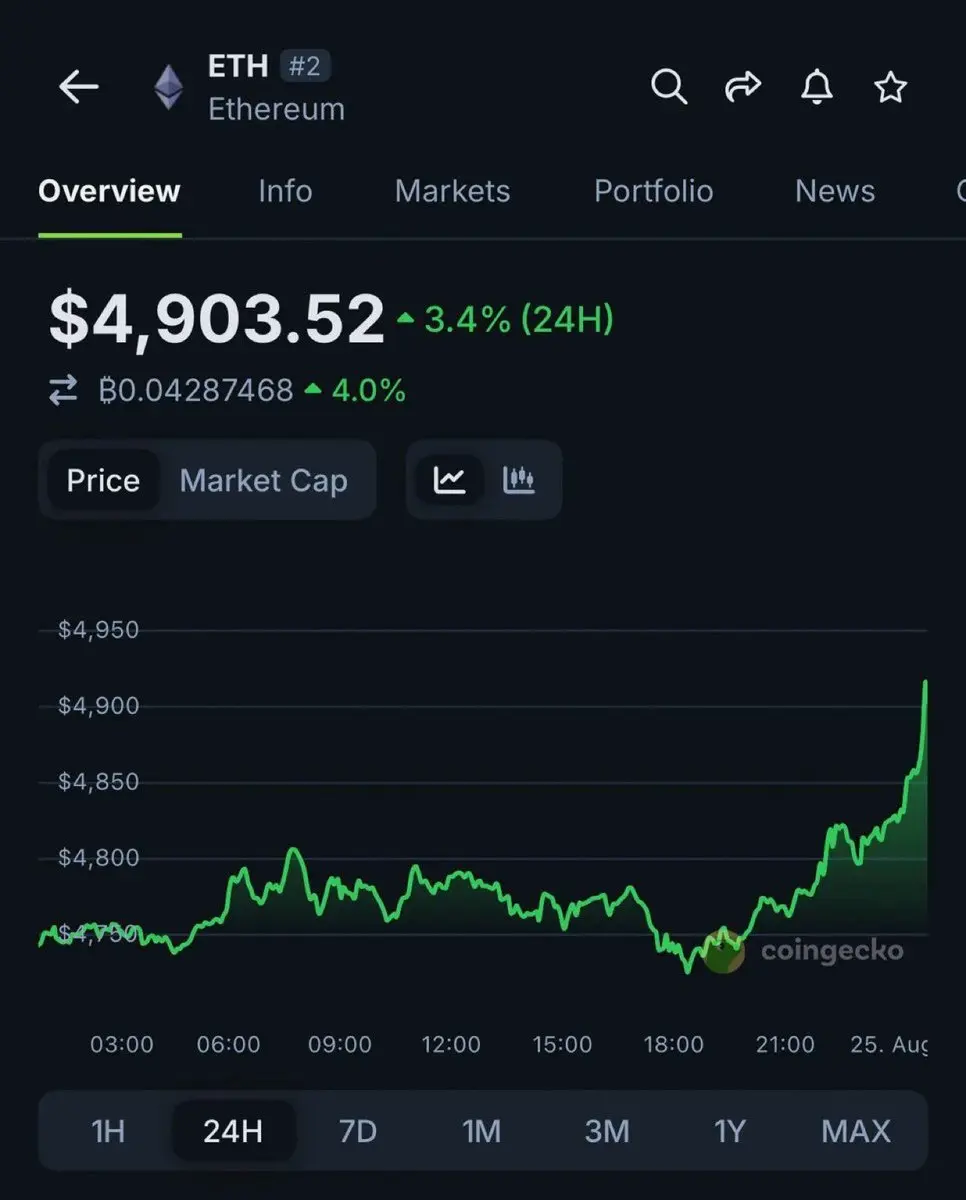Tap the chart's latest price peak

[924, 683]
